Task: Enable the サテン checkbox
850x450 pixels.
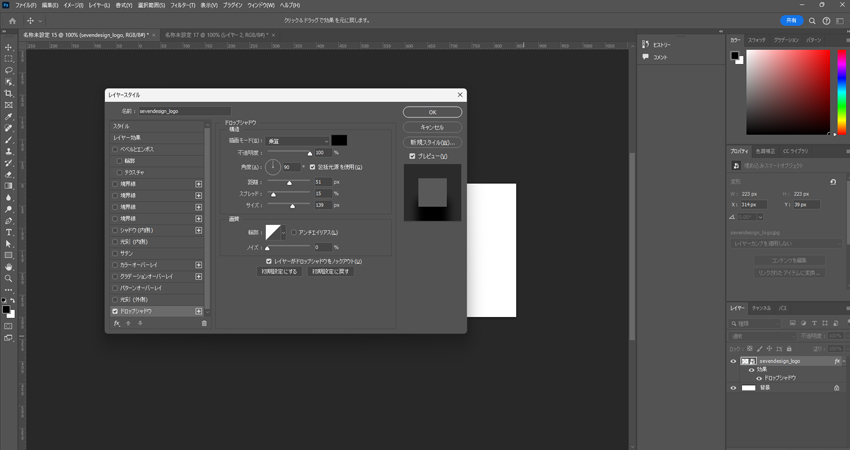Action: 115,253
